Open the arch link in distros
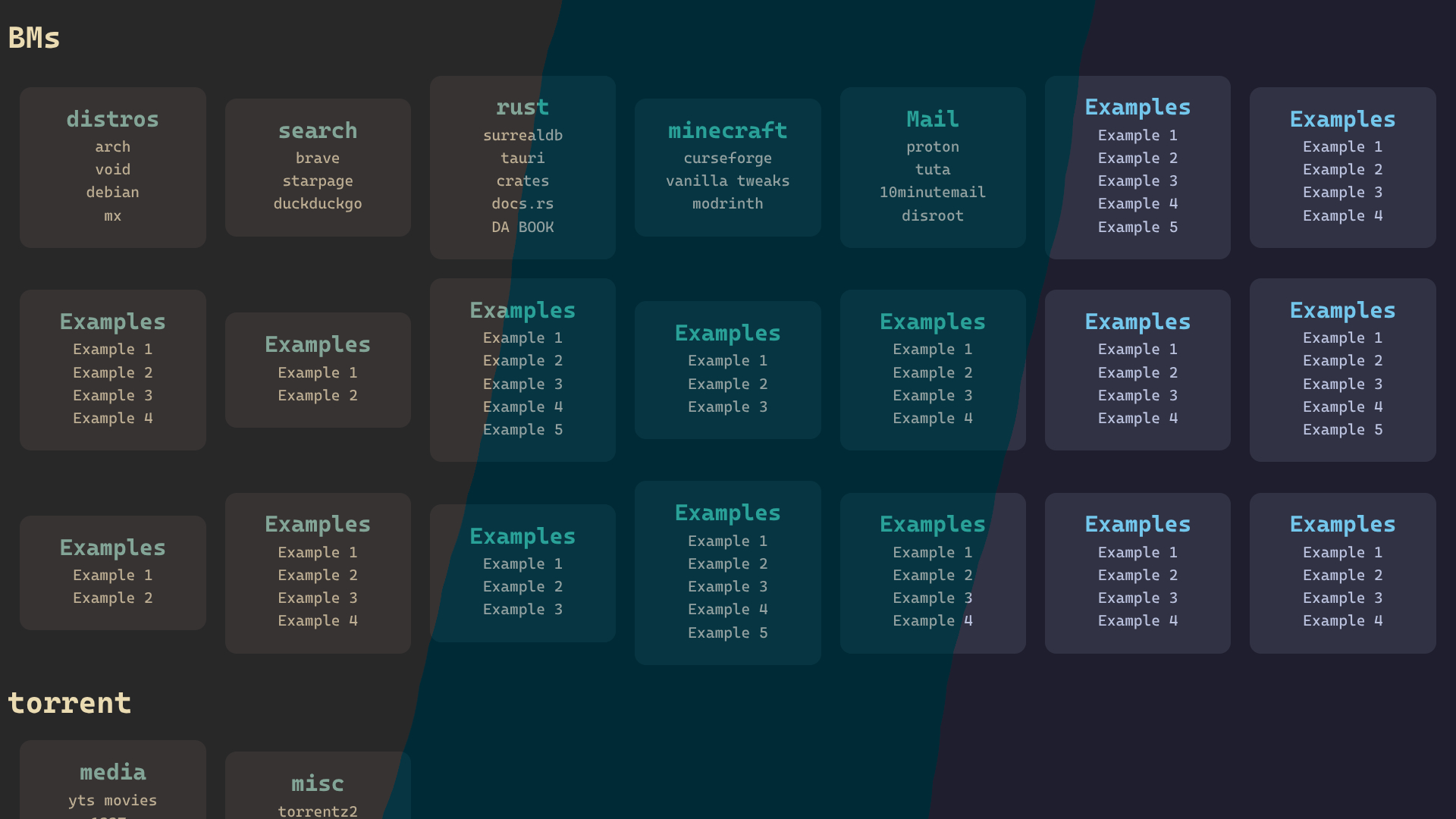 [x=112, y=146]
